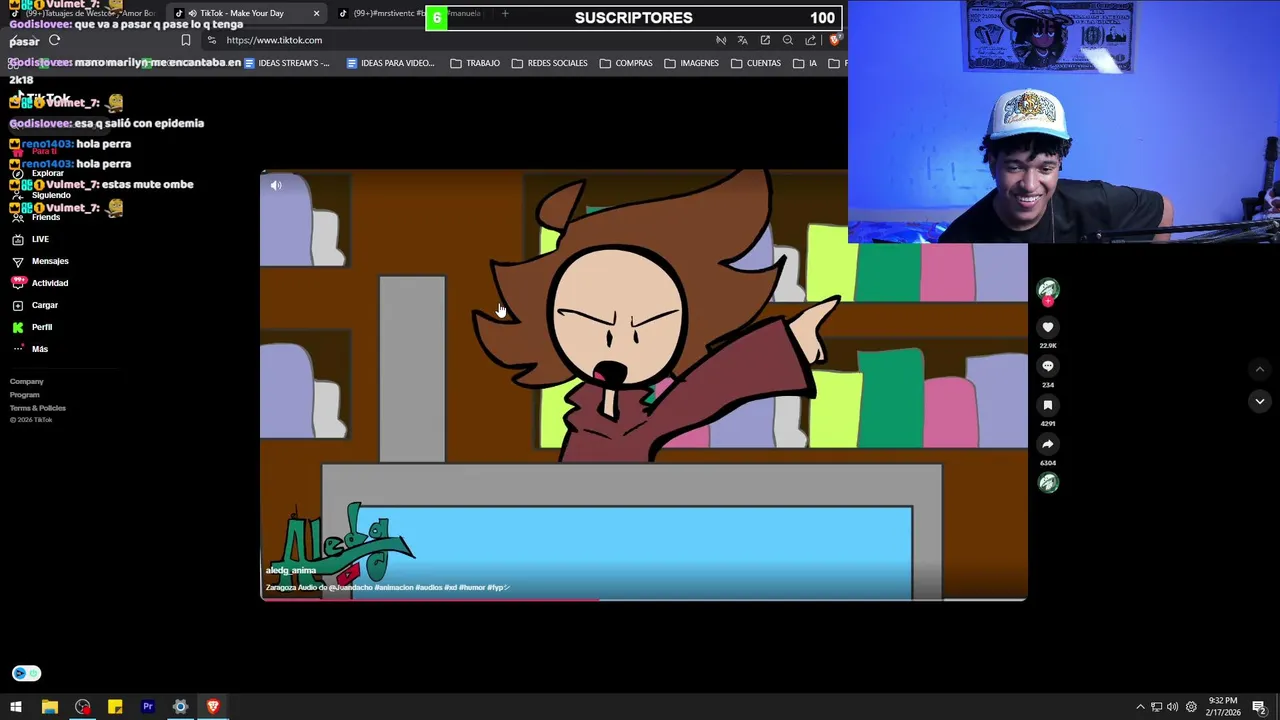This screenshot has width=1280, height=720.
Task: Go to previous video with up chevron
Action: pyautogui.click(x=1260, y=369)
